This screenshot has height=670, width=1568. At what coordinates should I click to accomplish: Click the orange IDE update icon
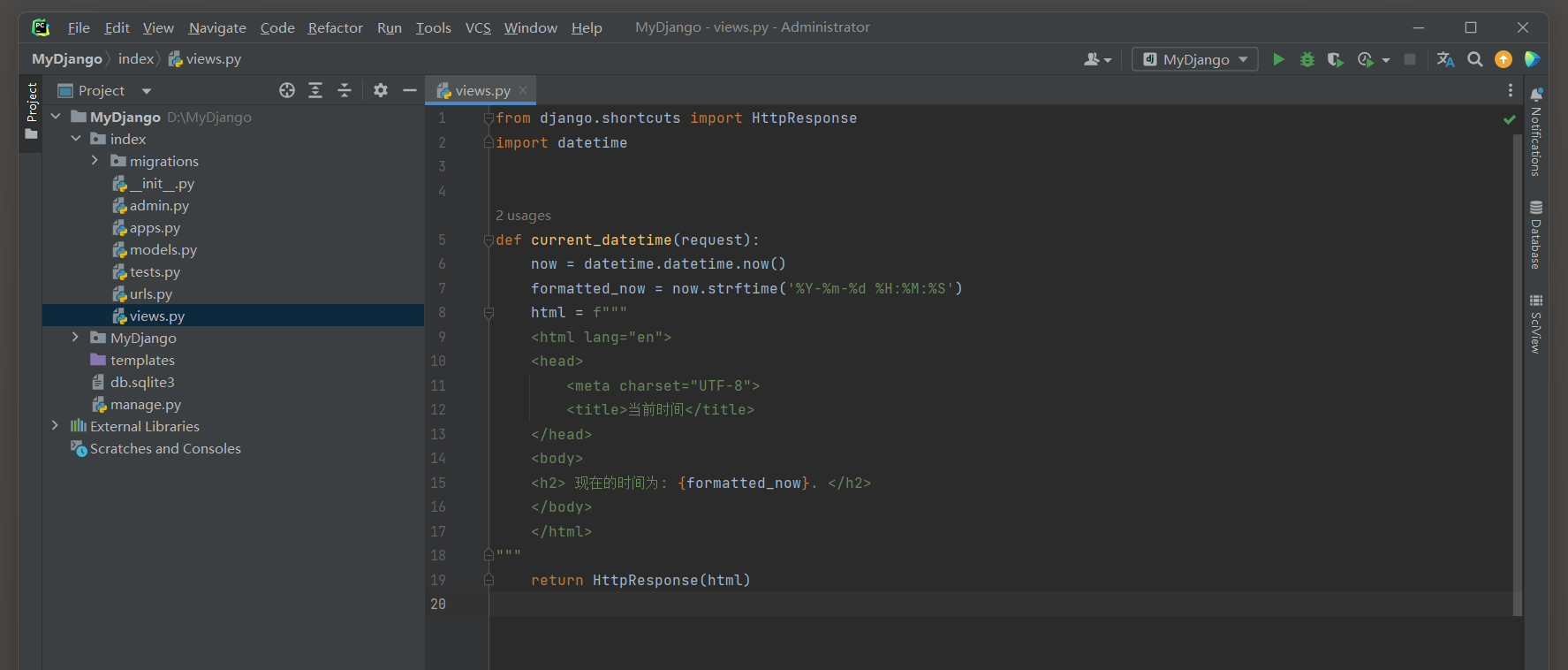tap(1504, 59)
